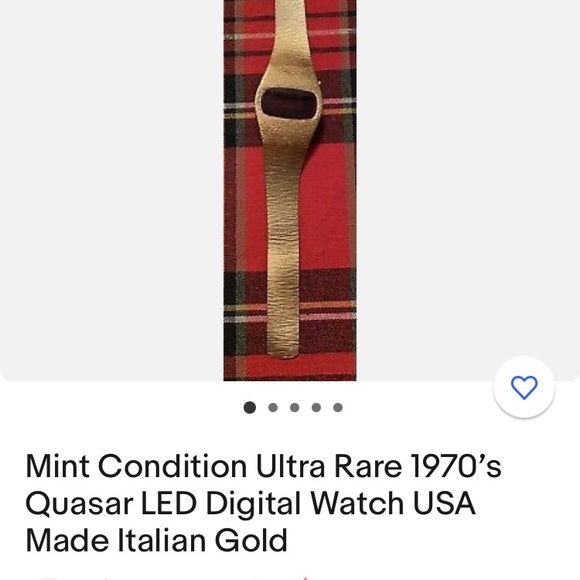Select the first image pagination dot
Image resolution: width=580 pixels, height=580 pixels.
[250, 407]
